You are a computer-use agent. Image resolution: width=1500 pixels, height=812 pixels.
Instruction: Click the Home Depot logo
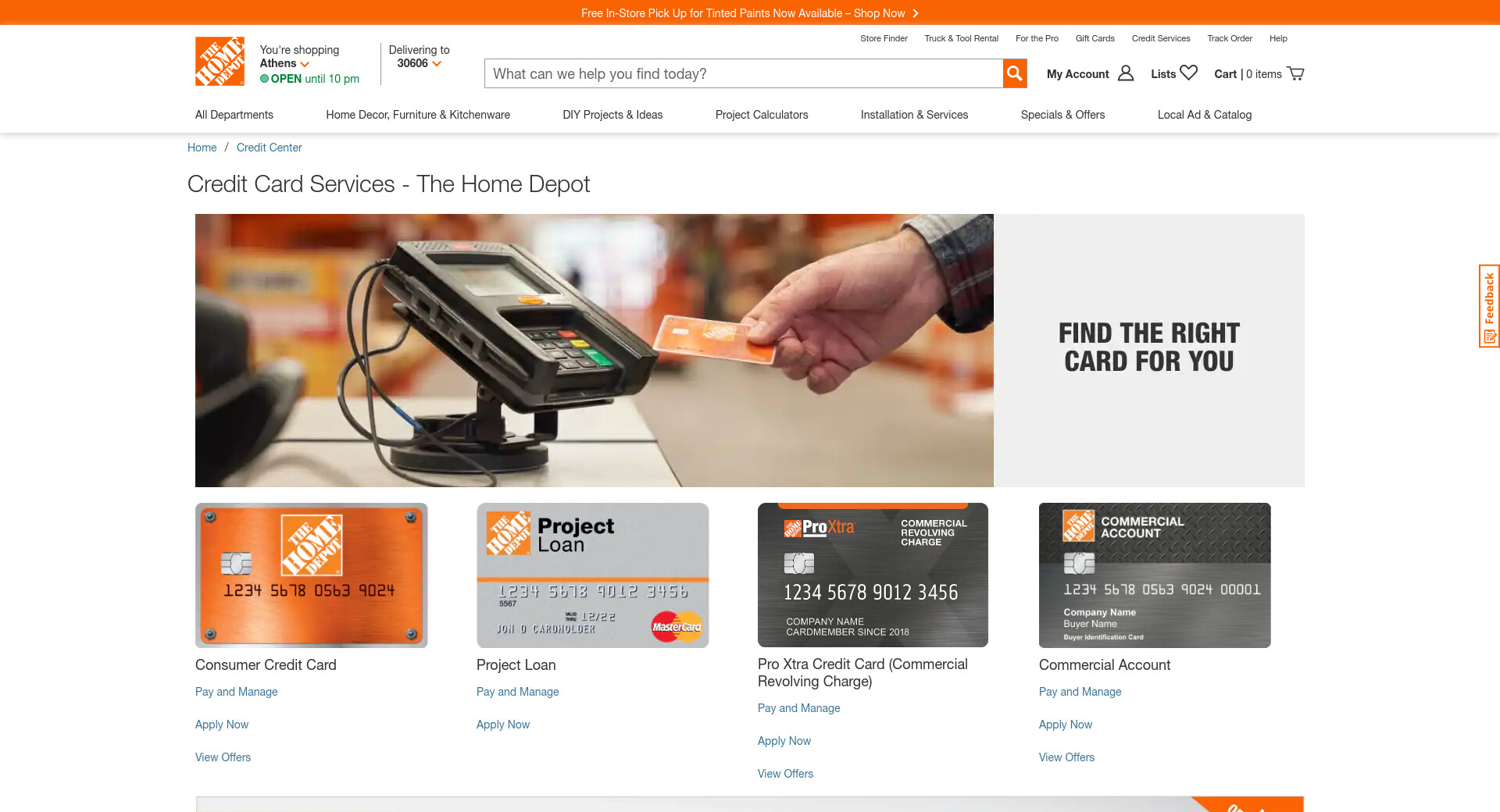click(220, 61)
